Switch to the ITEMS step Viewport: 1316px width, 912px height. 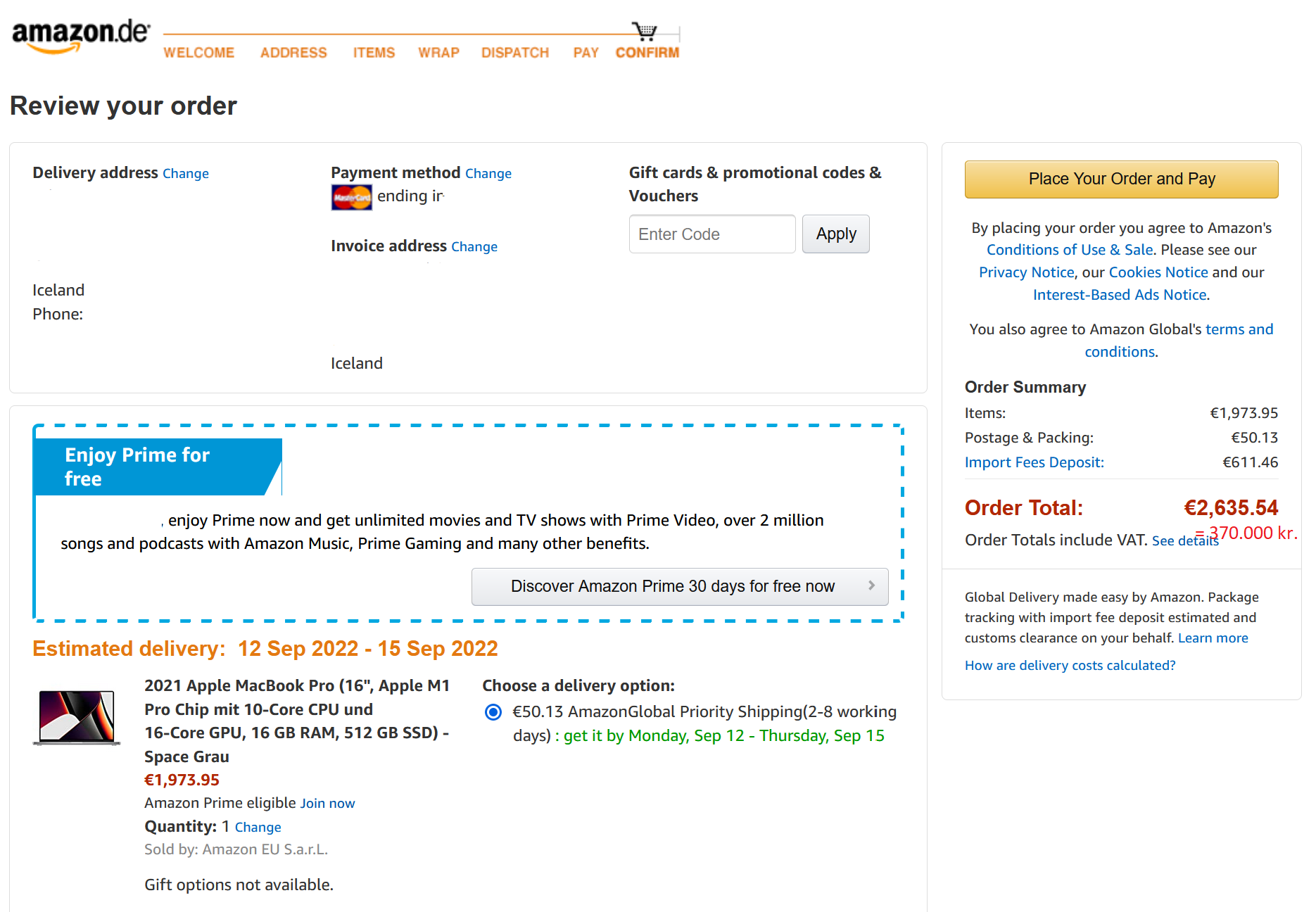point(374,52)
